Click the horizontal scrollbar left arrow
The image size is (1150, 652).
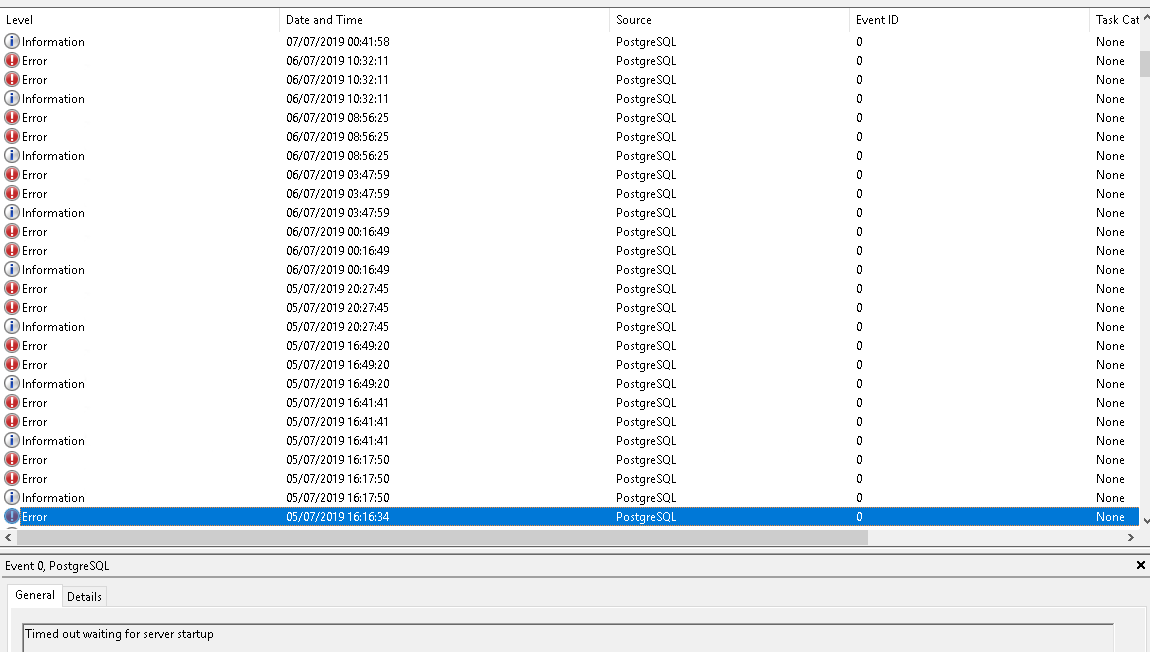[x=8, y=538]
